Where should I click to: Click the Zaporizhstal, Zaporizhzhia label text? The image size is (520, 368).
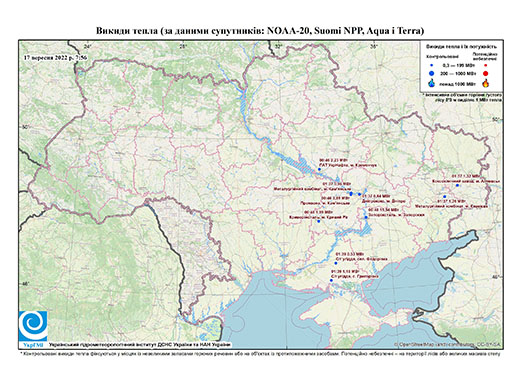click(396, 215)
